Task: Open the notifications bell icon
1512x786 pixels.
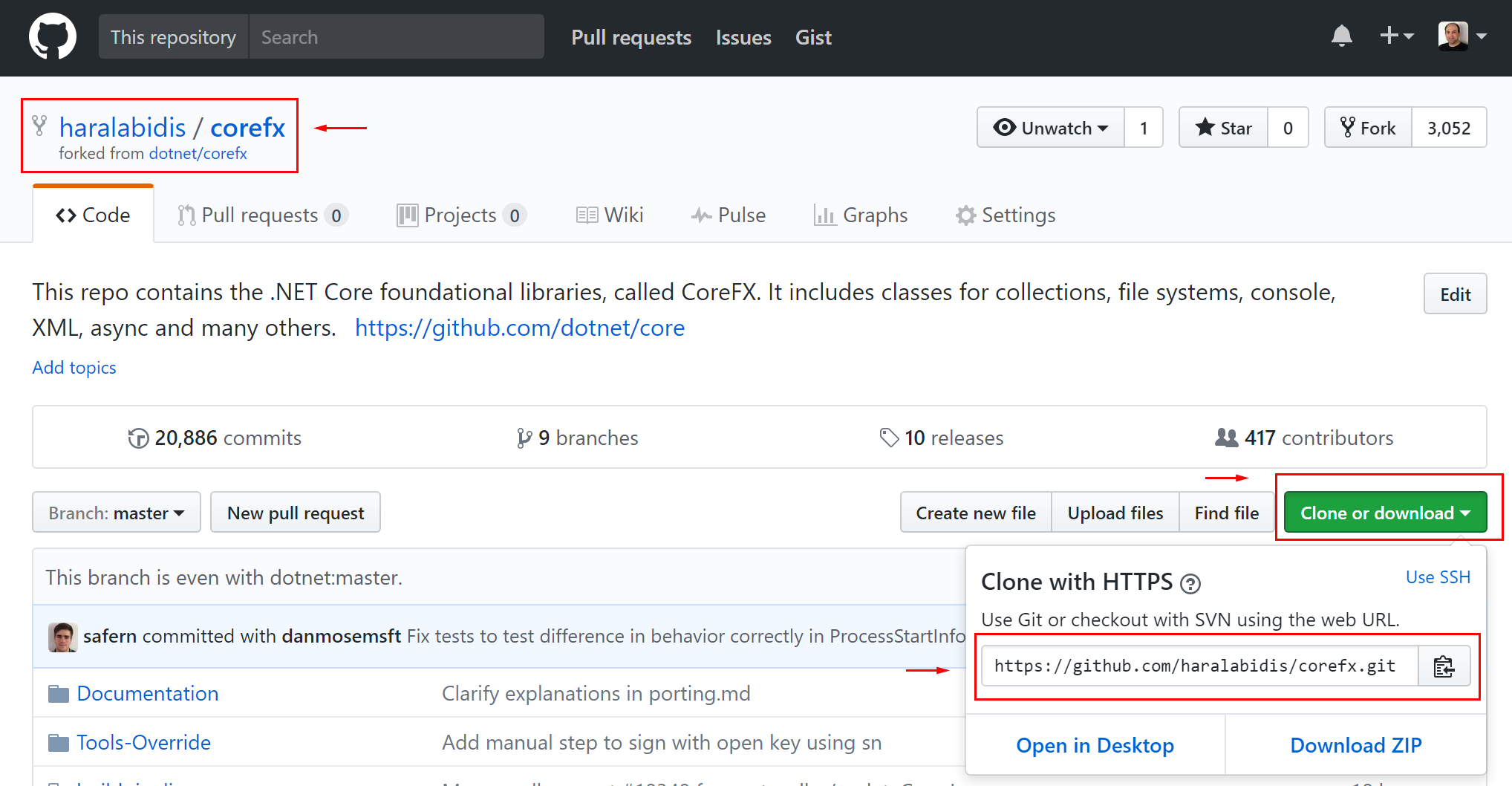Action: tap(1341, 36)
